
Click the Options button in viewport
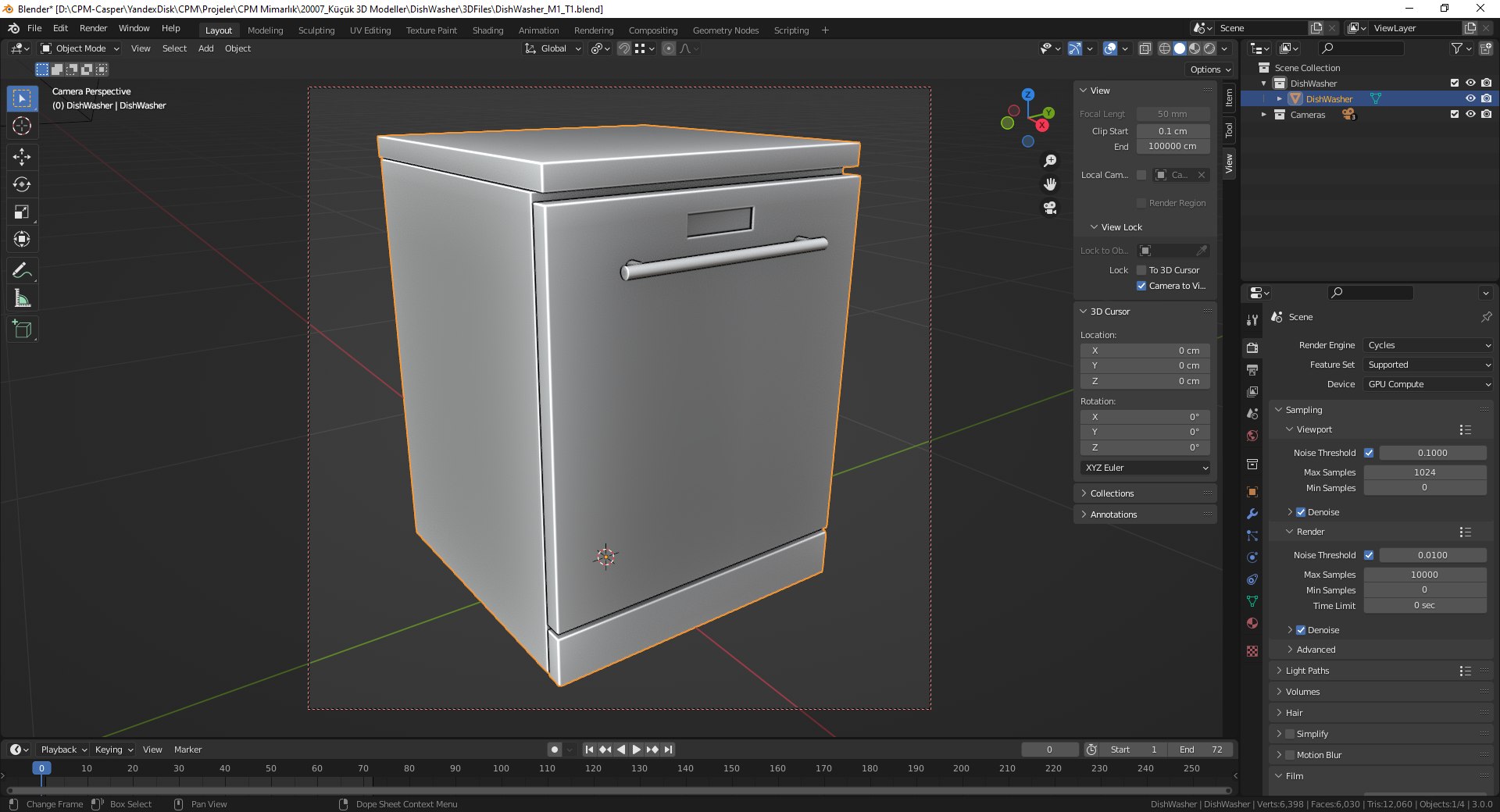1210,69
